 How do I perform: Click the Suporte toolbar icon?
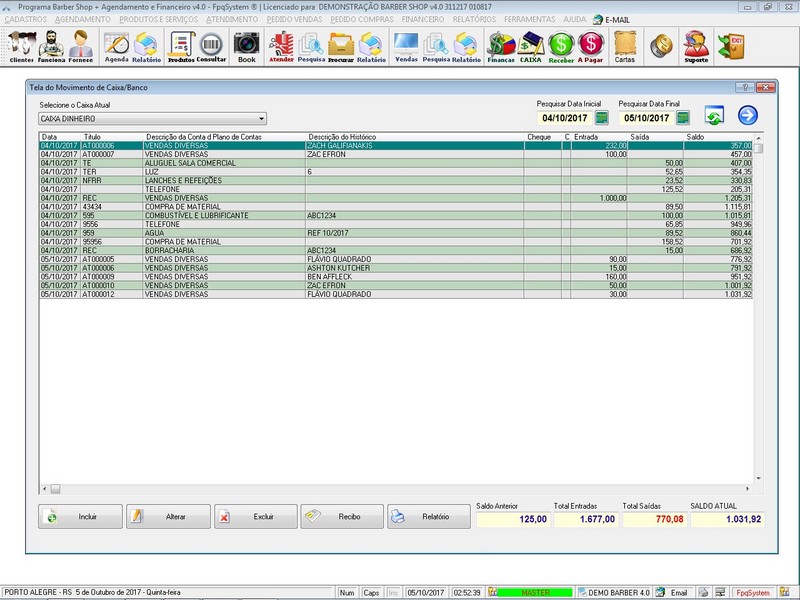(x=695, y=46)
